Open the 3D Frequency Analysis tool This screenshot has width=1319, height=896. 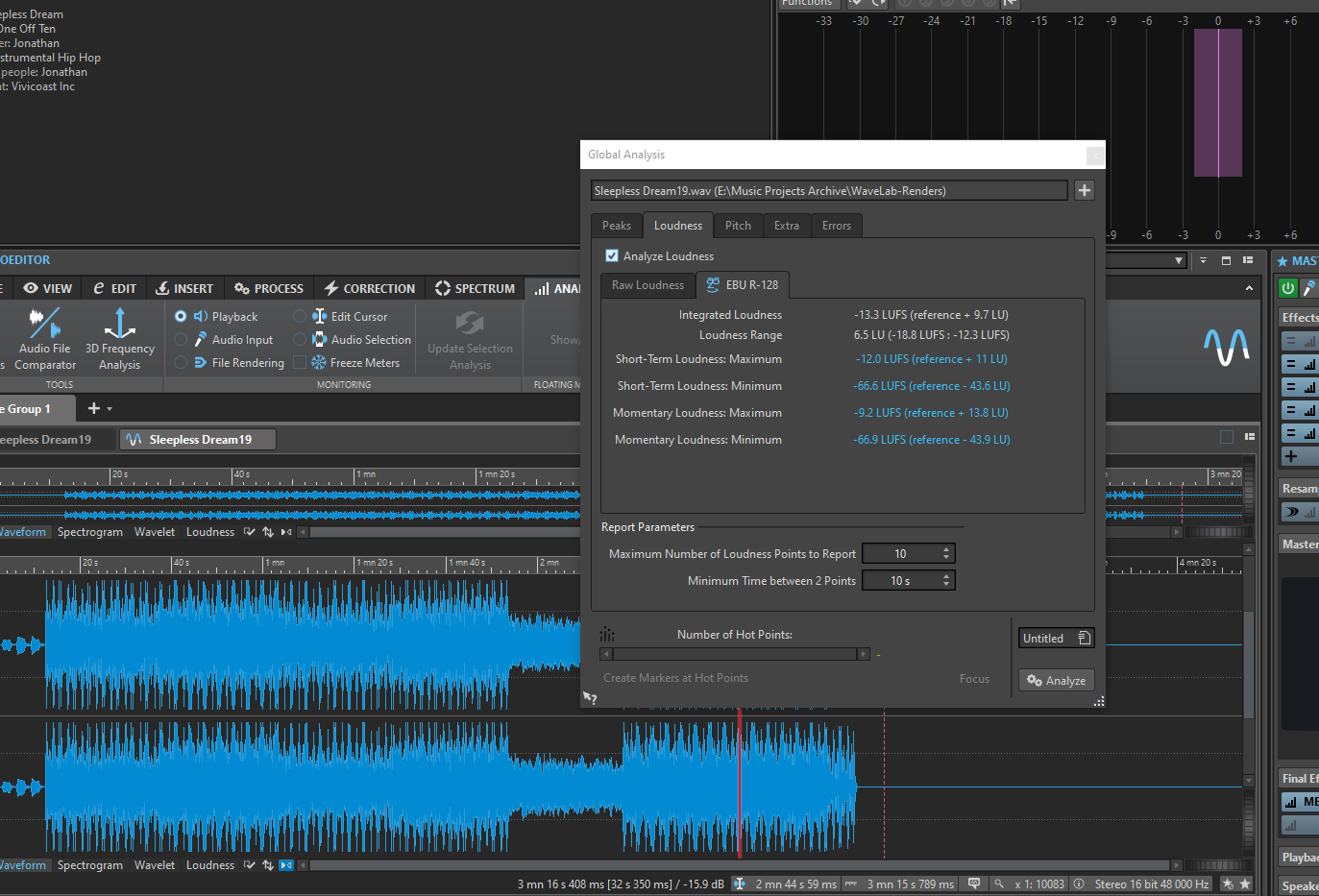point(119,338)
